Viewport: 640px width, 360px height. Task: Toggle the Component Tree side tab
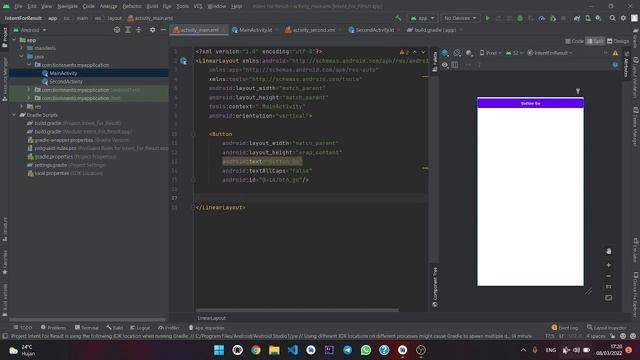click(435, 287)
